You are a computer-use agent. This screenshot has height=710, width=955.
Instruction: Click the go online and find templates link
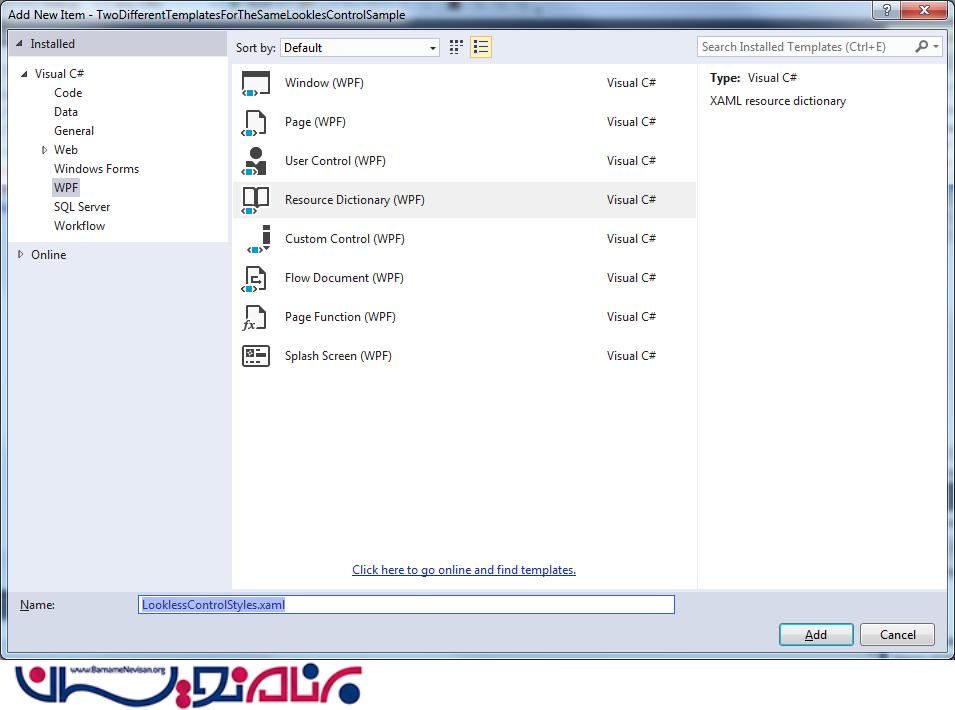[464, 570]
